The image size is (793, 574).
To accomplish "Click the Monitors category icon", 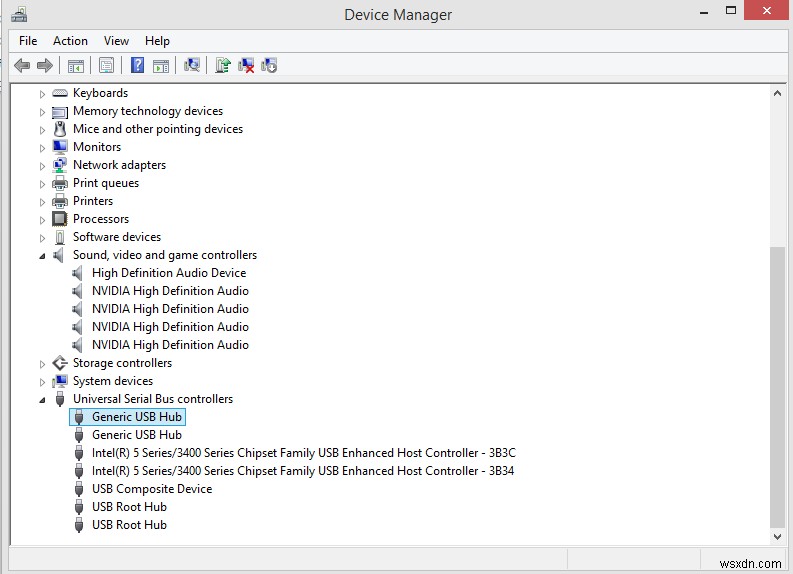I will [x=60, y=147].
